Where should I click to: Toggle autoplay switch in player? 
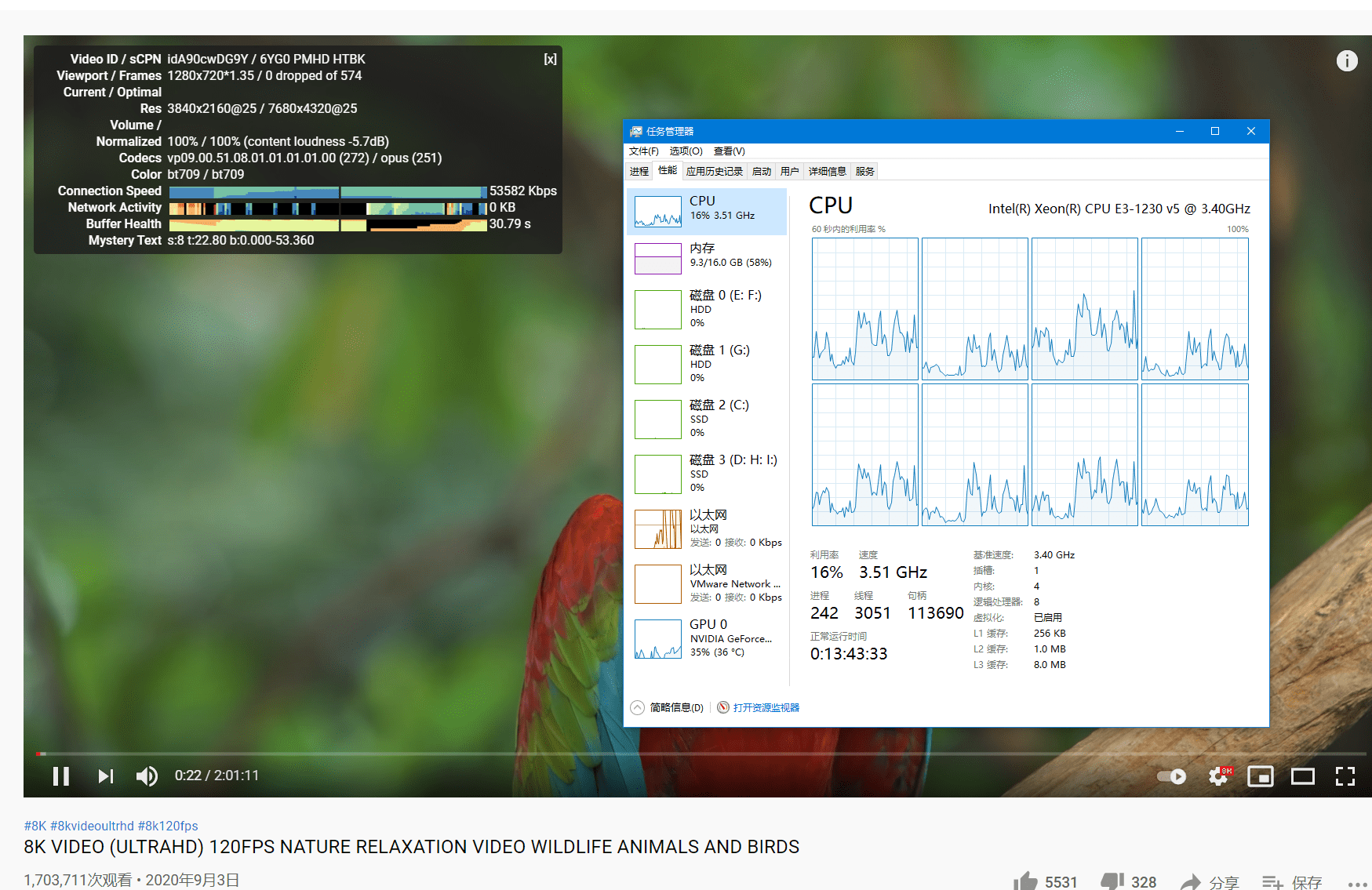tap(1170, 776)
